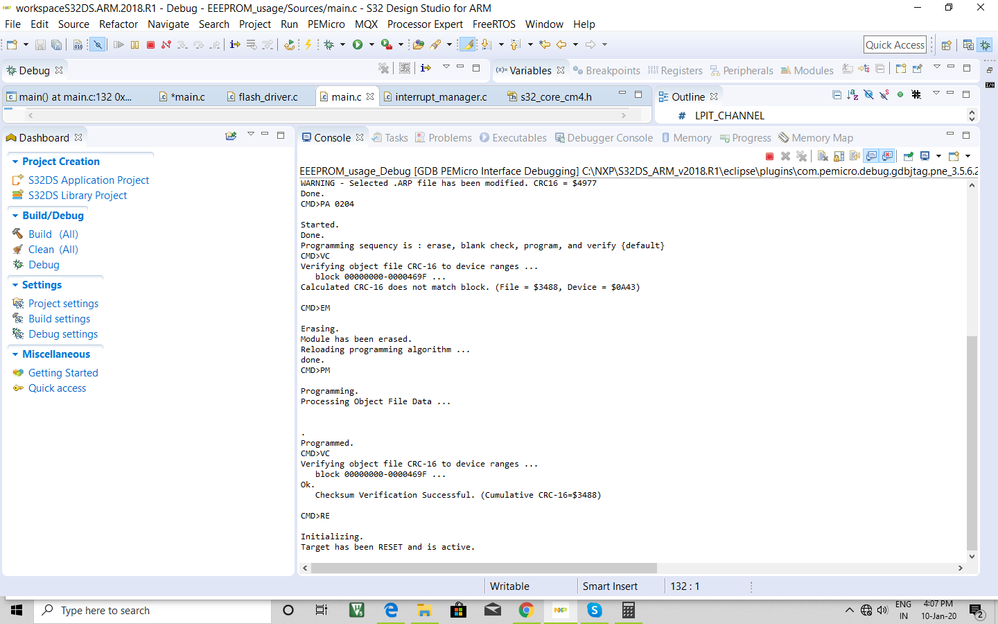Click the Back navigation arrow icon
998x624 pixels.
(561, 45)
